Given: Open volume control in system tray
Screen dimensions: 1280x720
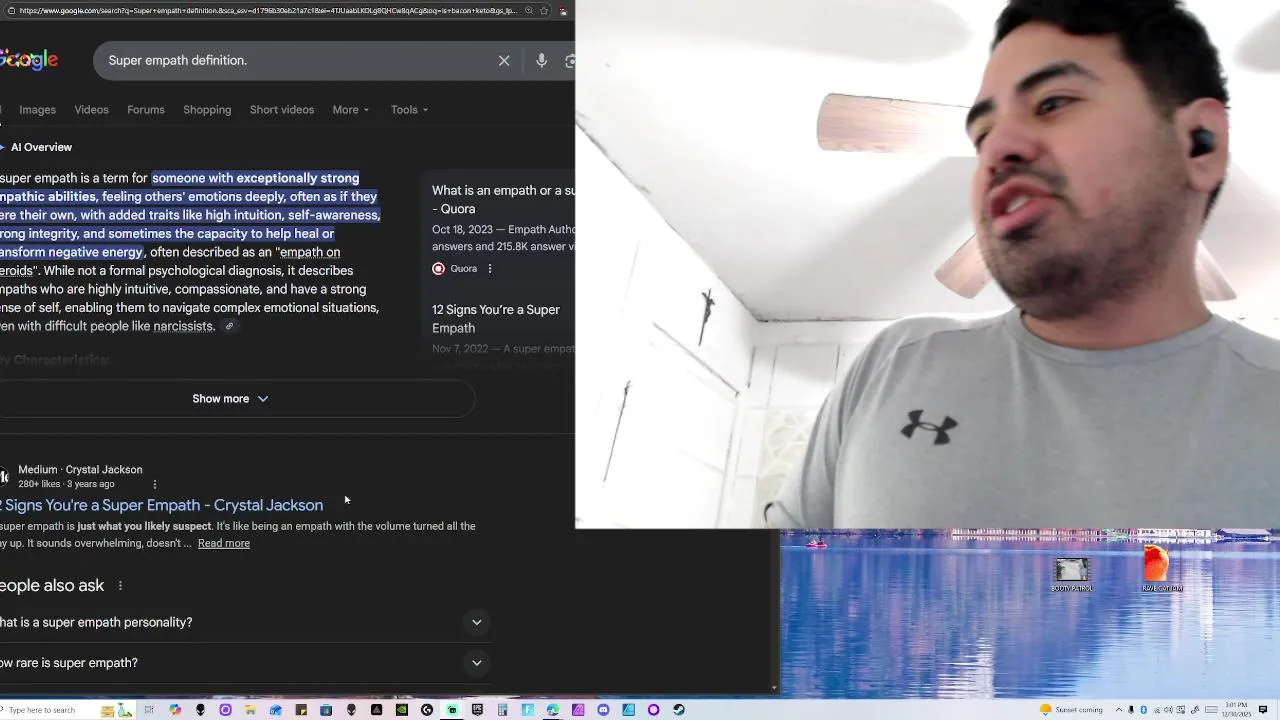Looking at the screenshot, I should [1168, 710].
